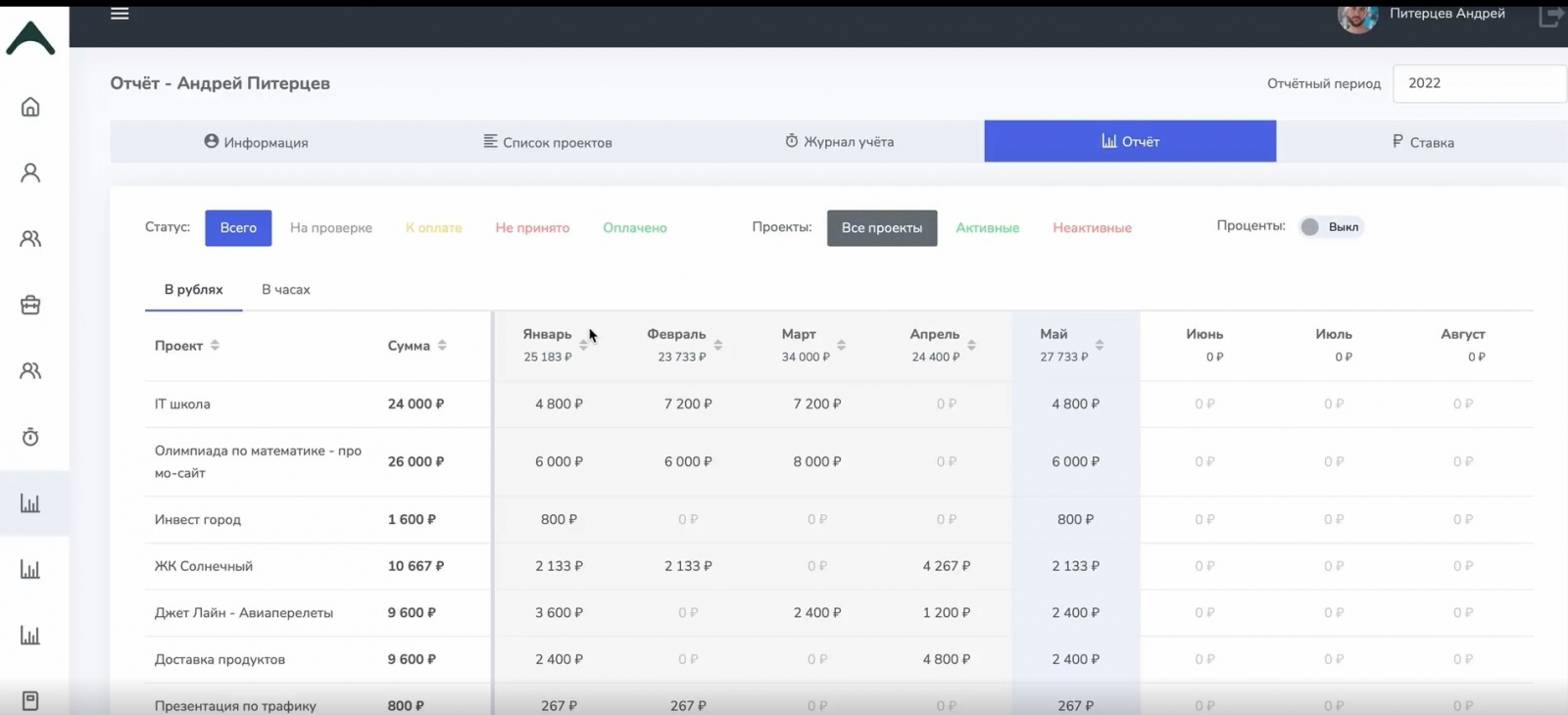Open the Список проектов tab
The height and width of the screenshot is (715, 1568).
coord(548,142)
